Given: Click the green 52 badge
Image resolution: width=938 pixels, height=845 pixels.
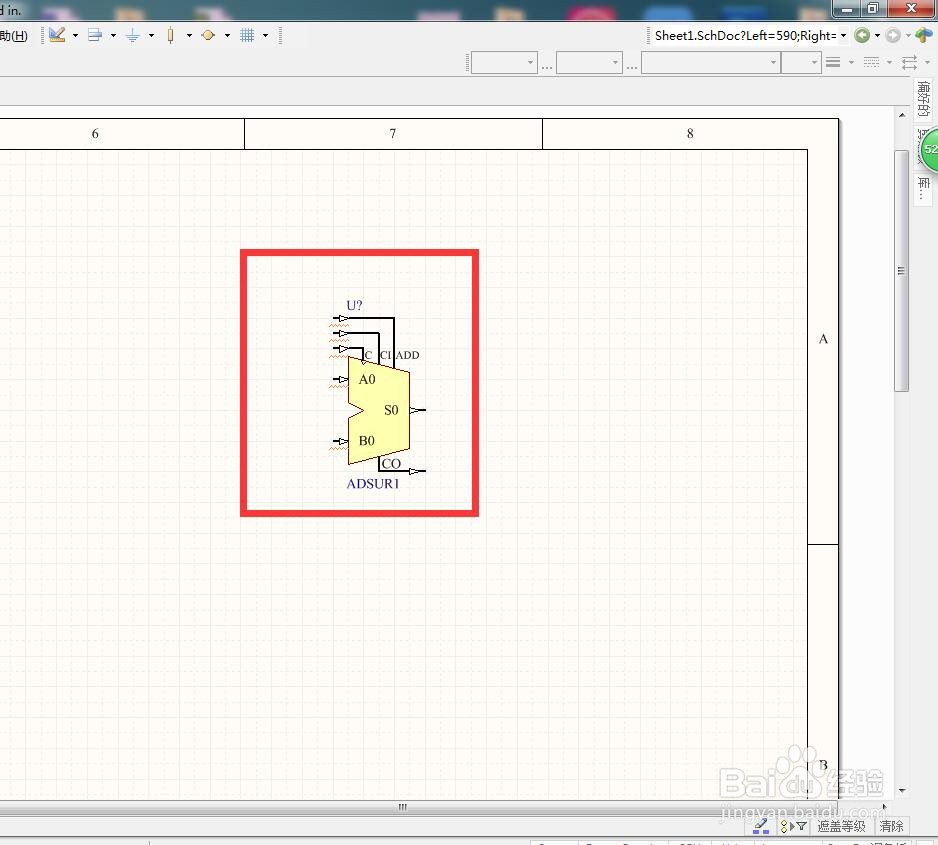Looking at the screenshot, I should [930, 149].
